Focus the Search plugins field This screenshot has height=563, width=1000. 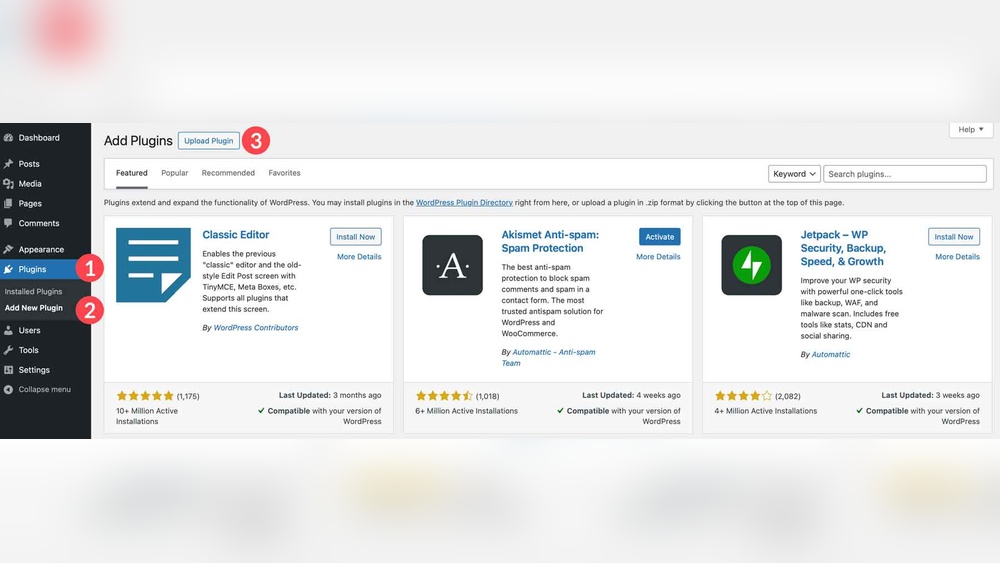[x=904, y=174]
